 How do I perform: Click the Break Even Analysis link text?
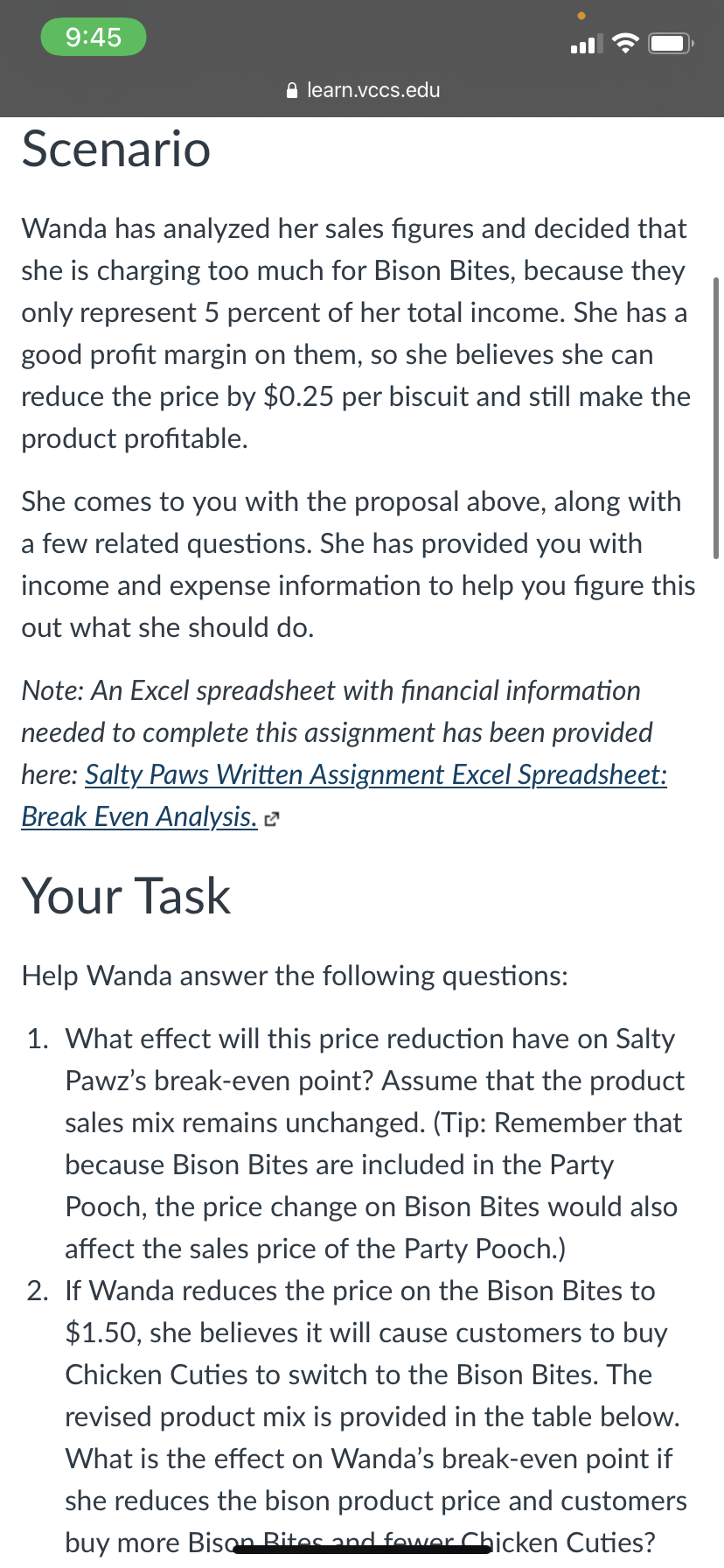[x=140, y=816]
